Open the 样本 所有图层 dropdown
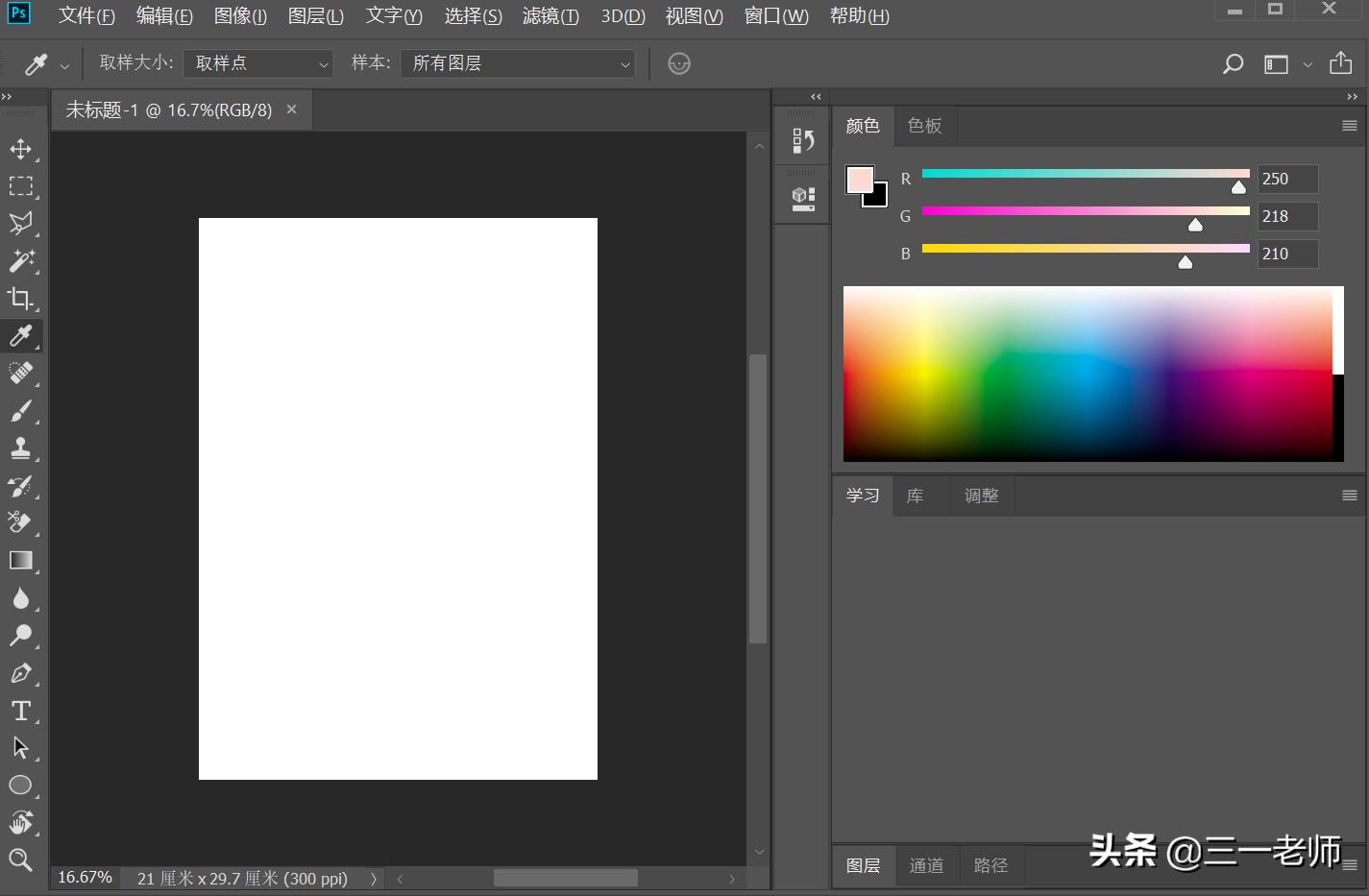This screenshot has height=896, width=1369. [518, 63]
